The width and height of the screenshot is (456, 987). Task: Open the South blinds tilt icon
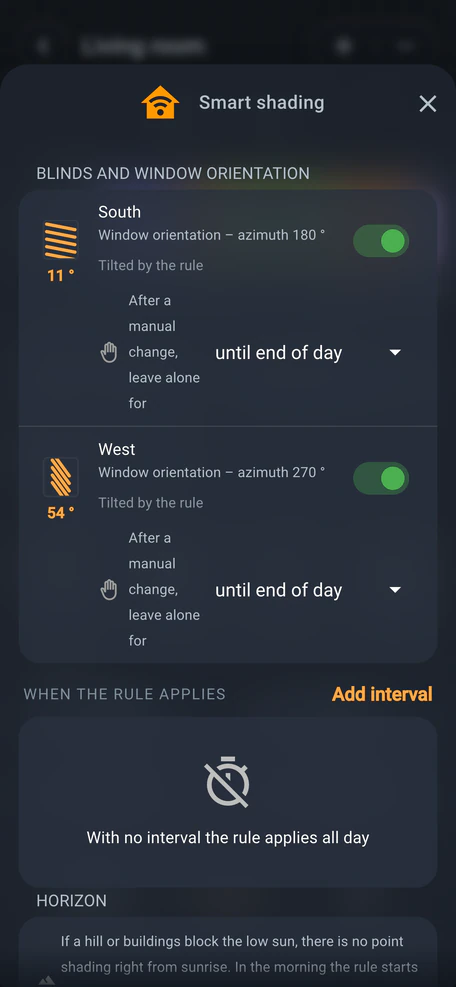[60, 240]
